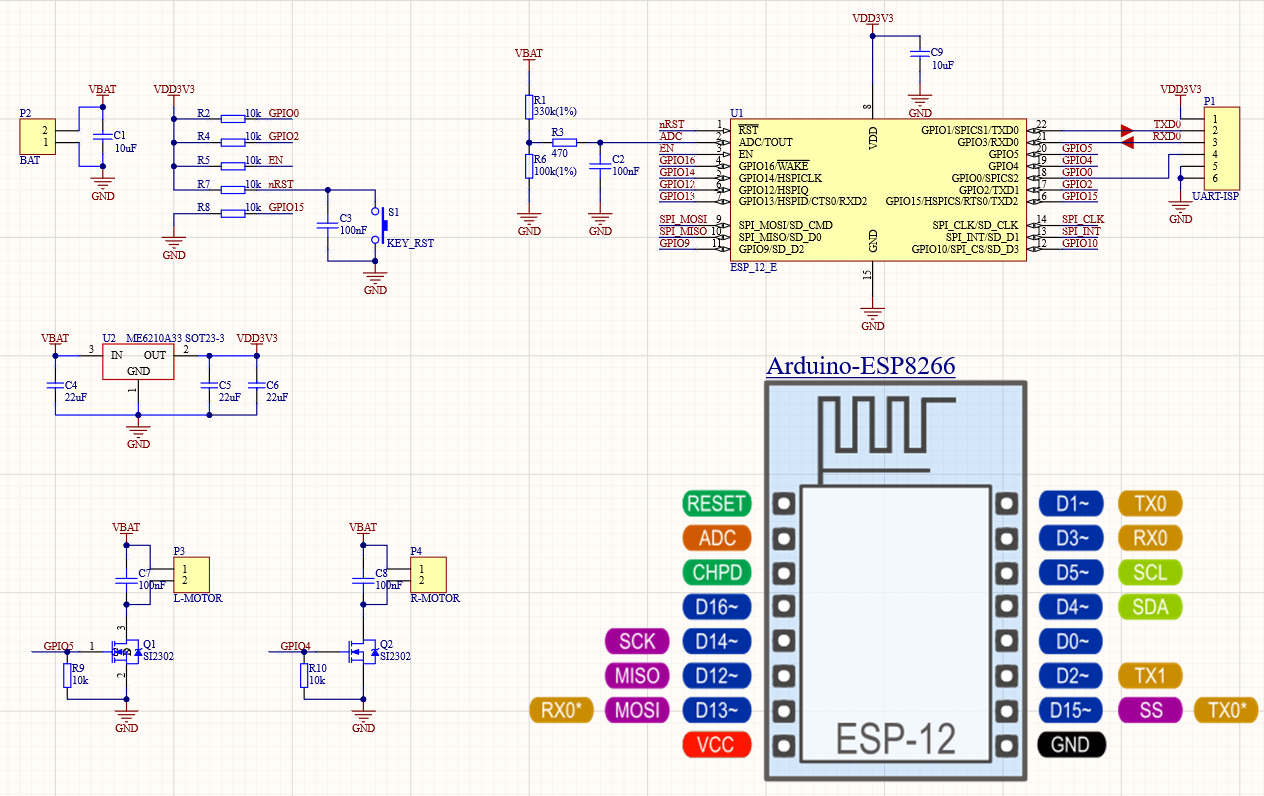1264x796 pixels.
Task: Select the ESP-12 module text on pinout
Action: click(895, 738)
